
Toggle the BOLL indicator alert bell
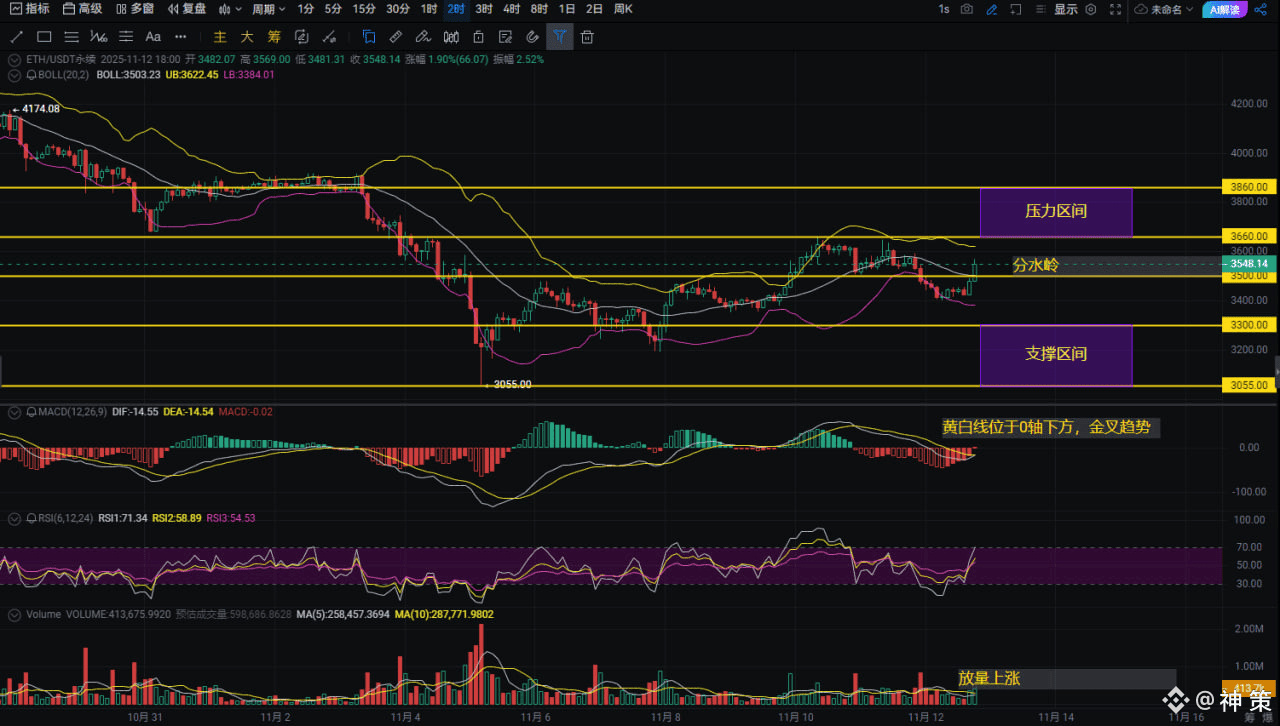click(31, 75)
